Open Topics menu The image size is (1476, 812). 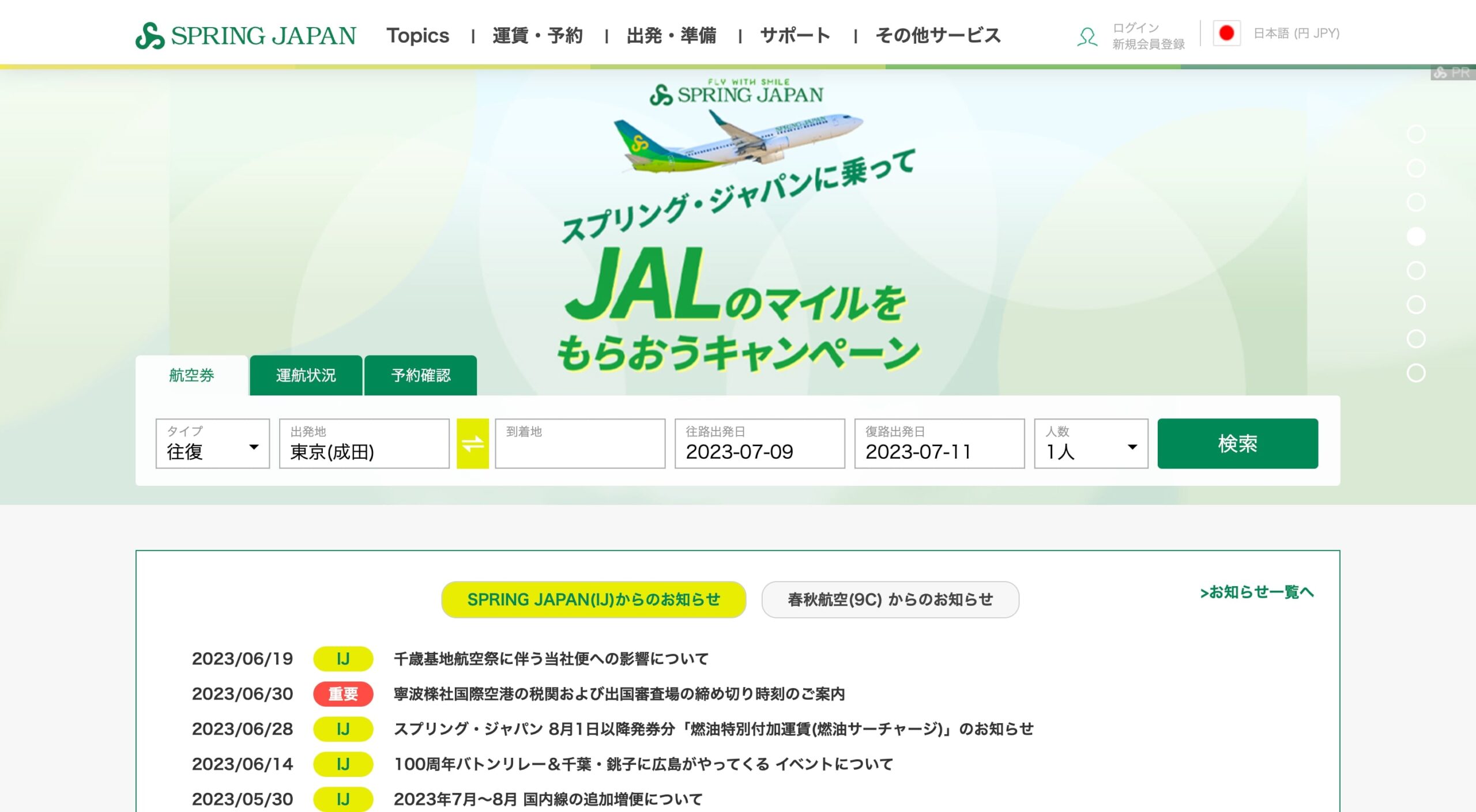coord(417,36)
